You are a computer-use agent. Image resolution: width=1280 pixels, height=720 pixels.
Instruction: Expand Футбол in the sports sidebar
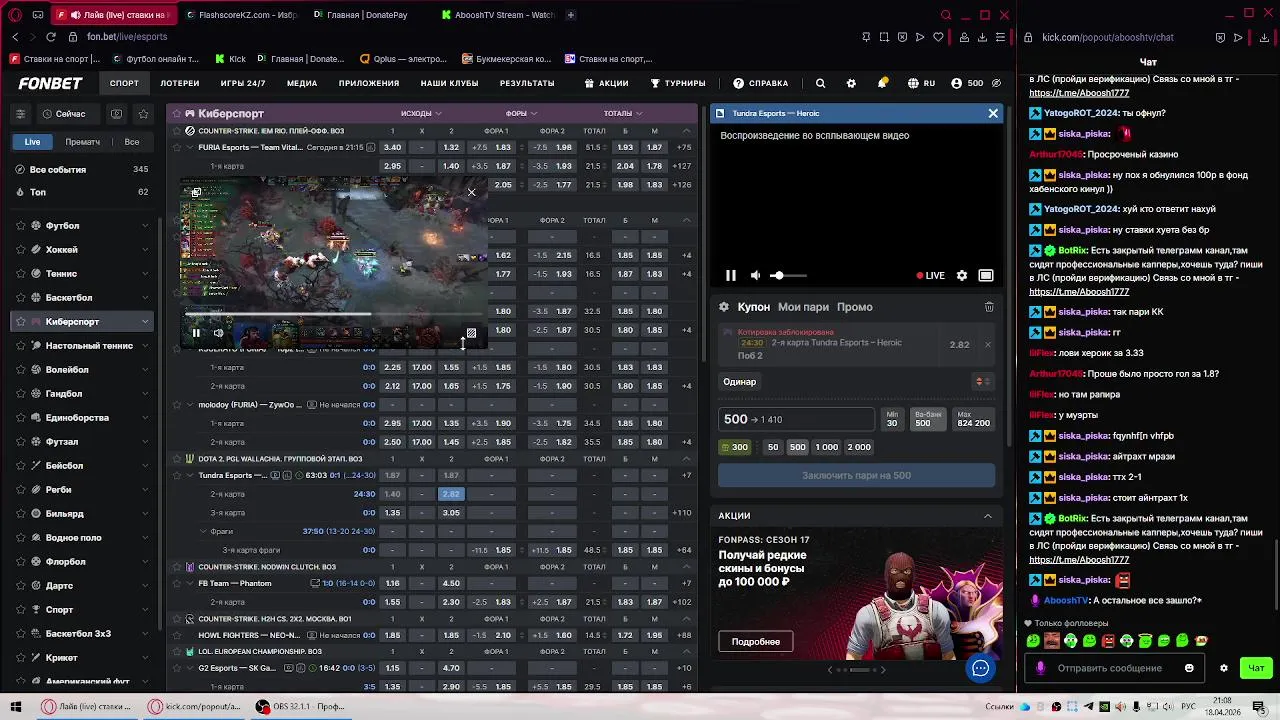click(x=145, y=226)
